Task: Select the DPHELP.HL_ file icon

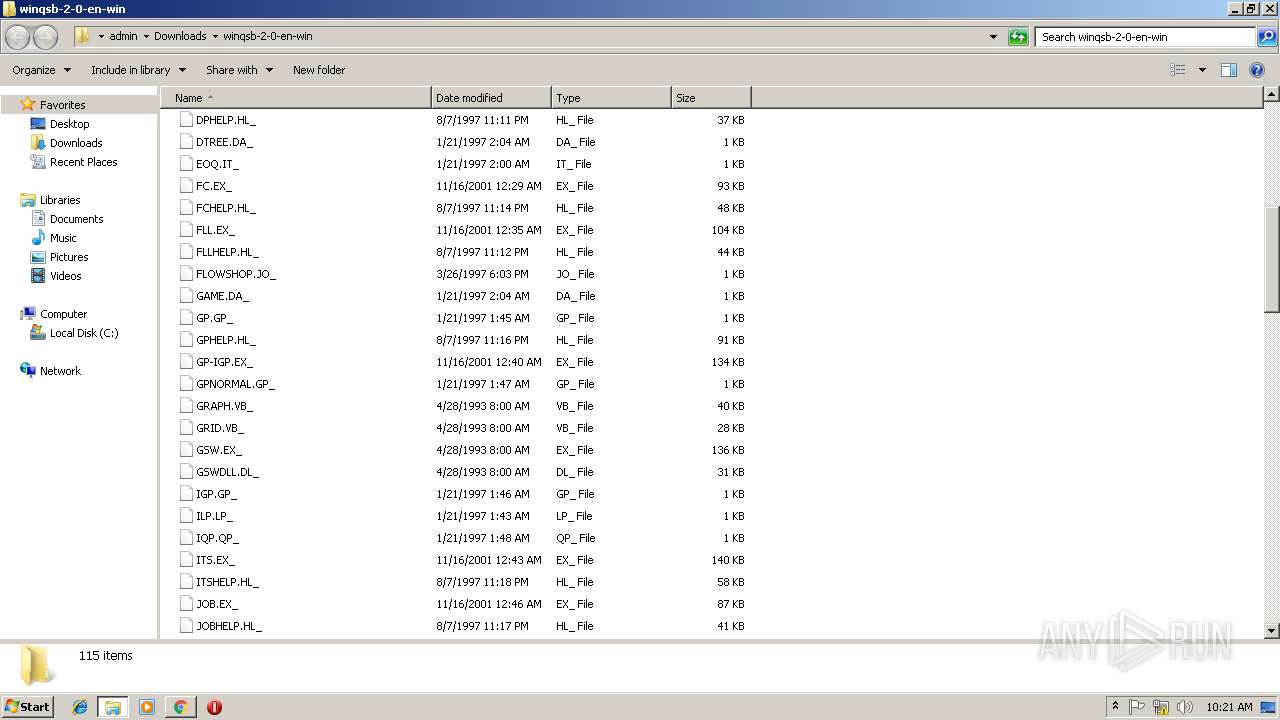Action: click(186, 120)
